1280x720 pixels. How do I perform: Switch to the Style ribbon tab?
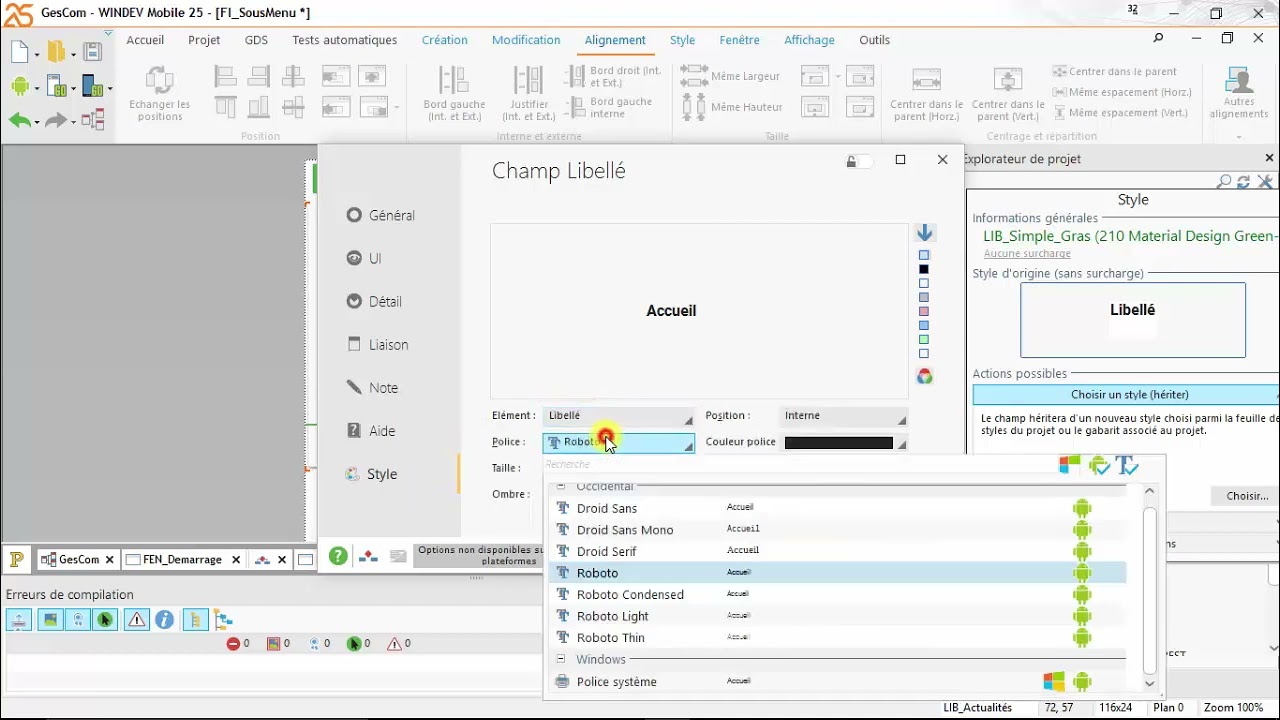[682, 40]
